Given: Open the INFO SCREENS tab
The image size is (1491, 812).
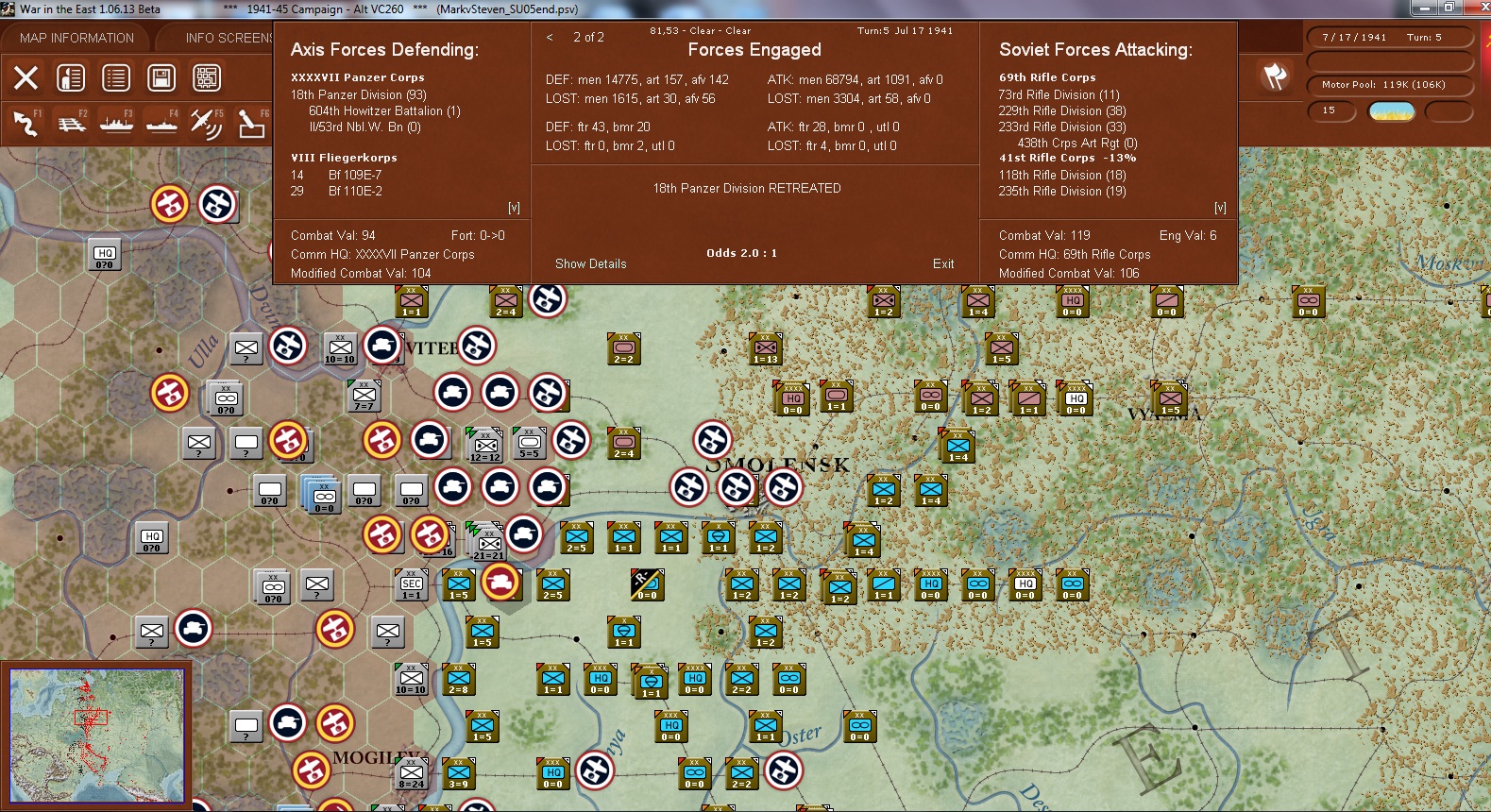Looking at the screenshot, I should point(229,38).
